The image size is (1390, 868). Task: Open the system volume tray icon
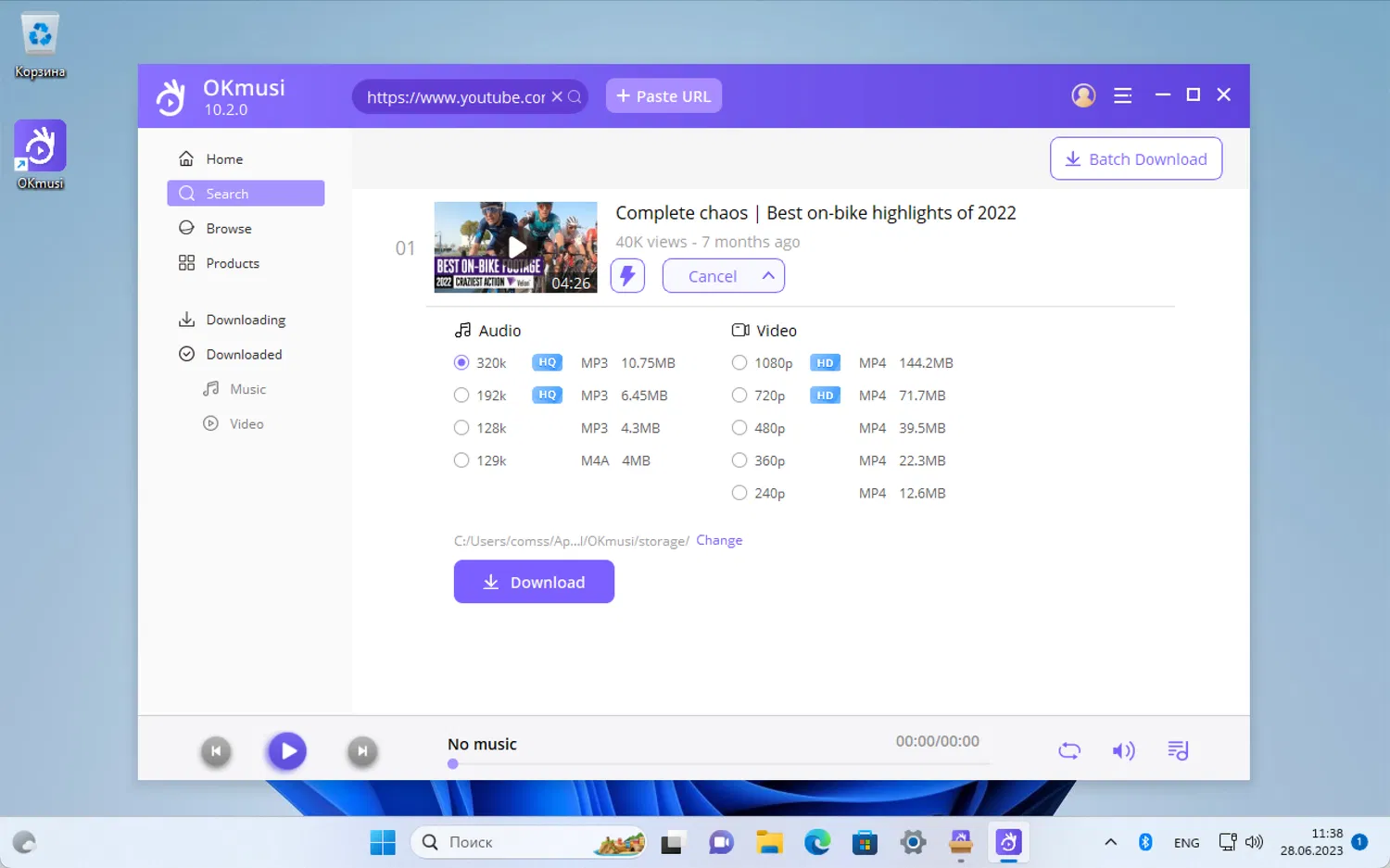pyautogui.click(x=1254, y=842)
